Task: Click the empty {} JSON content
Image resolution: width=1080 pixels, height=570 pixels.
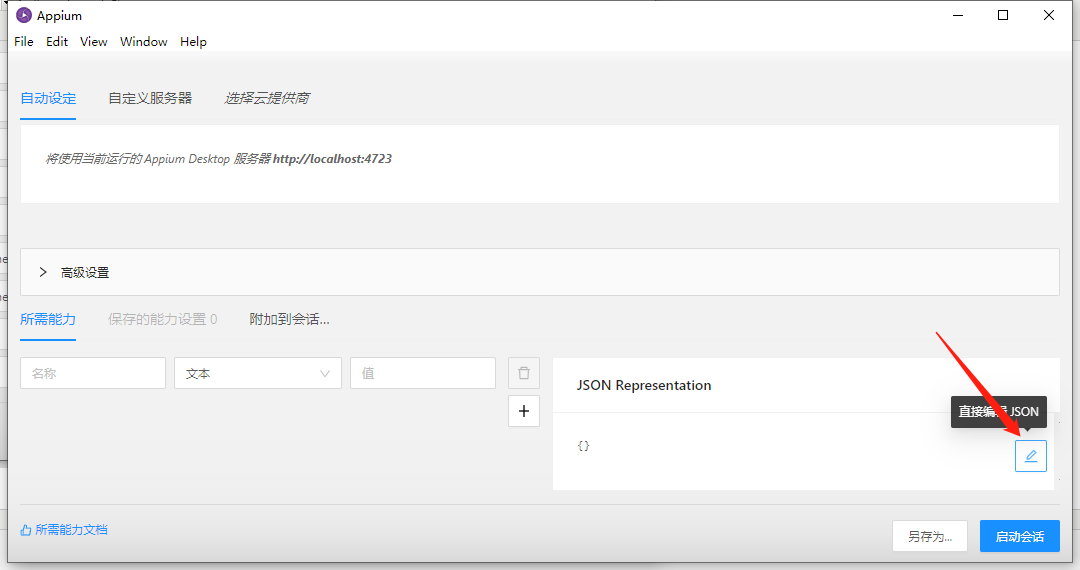Action: coord(583,446)
